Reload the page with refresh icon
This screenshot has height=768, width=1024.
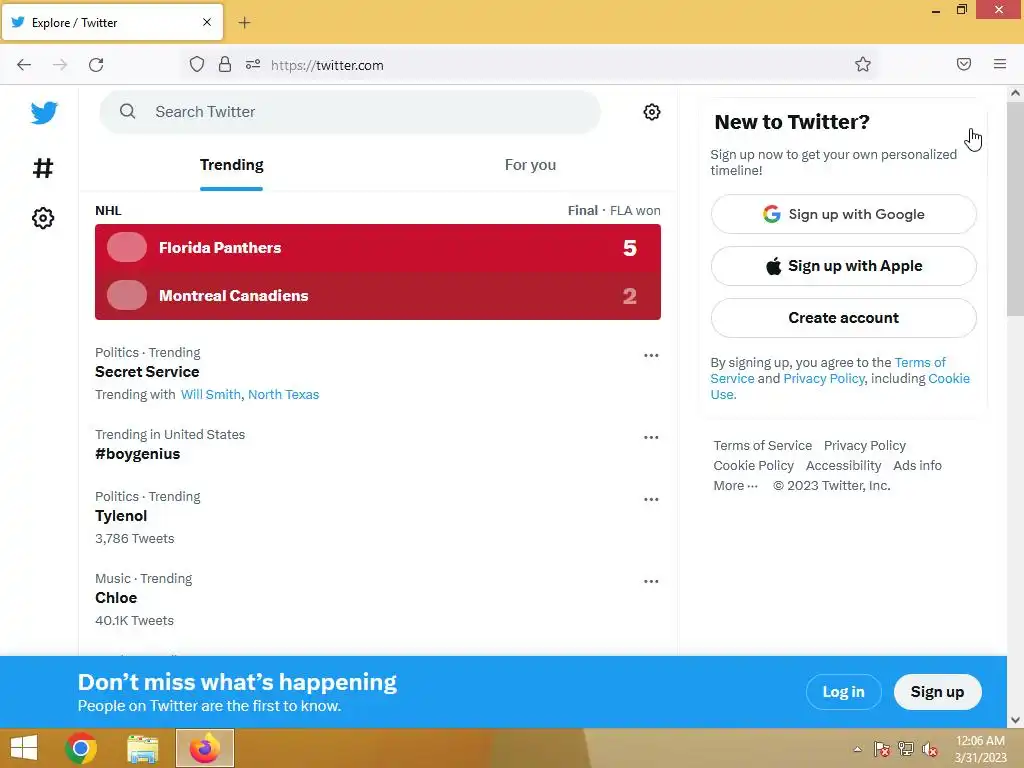[x=96, y=65]
